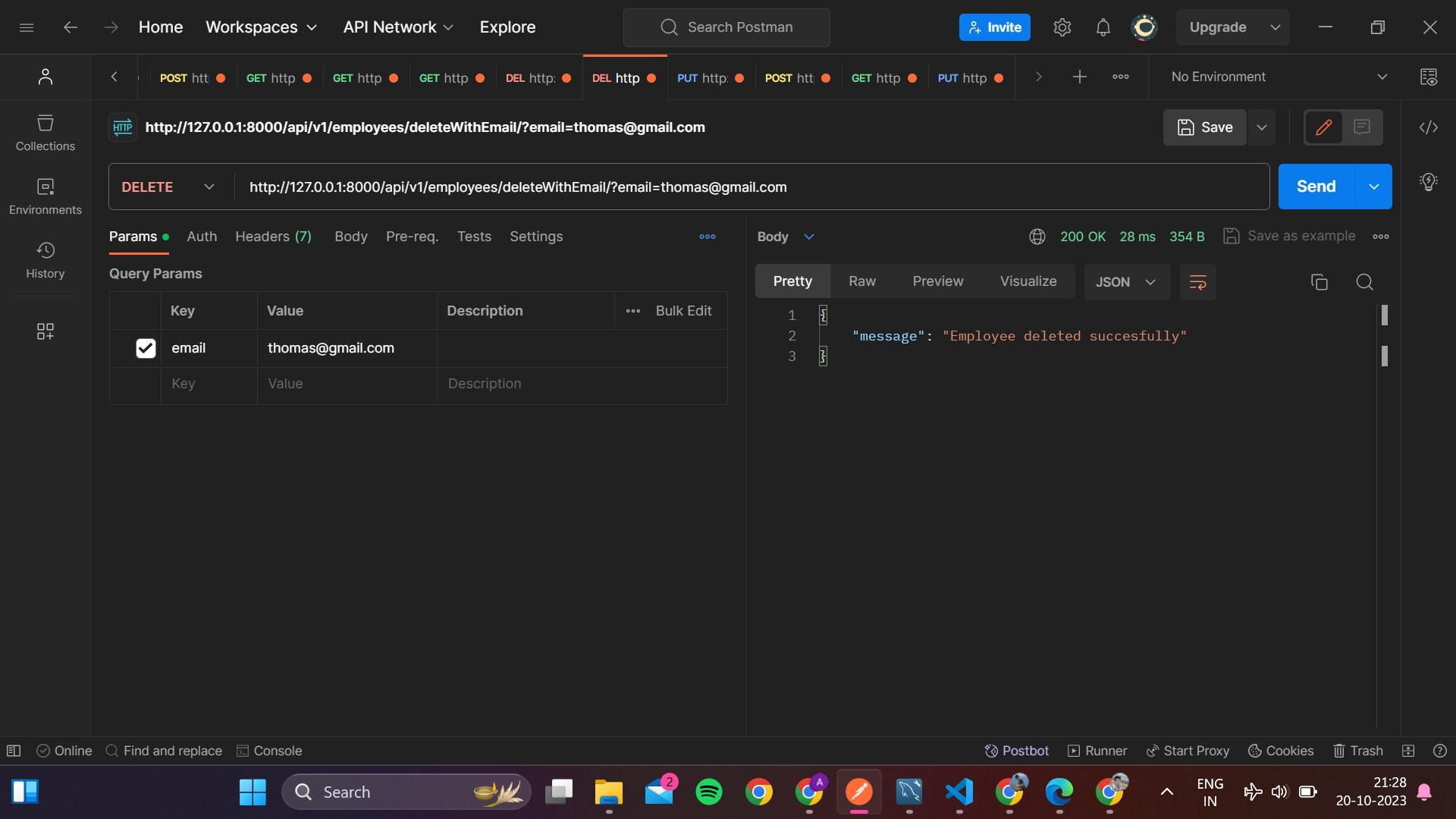
Task: Open the Console panel
Action: click(x=269, y=751)
